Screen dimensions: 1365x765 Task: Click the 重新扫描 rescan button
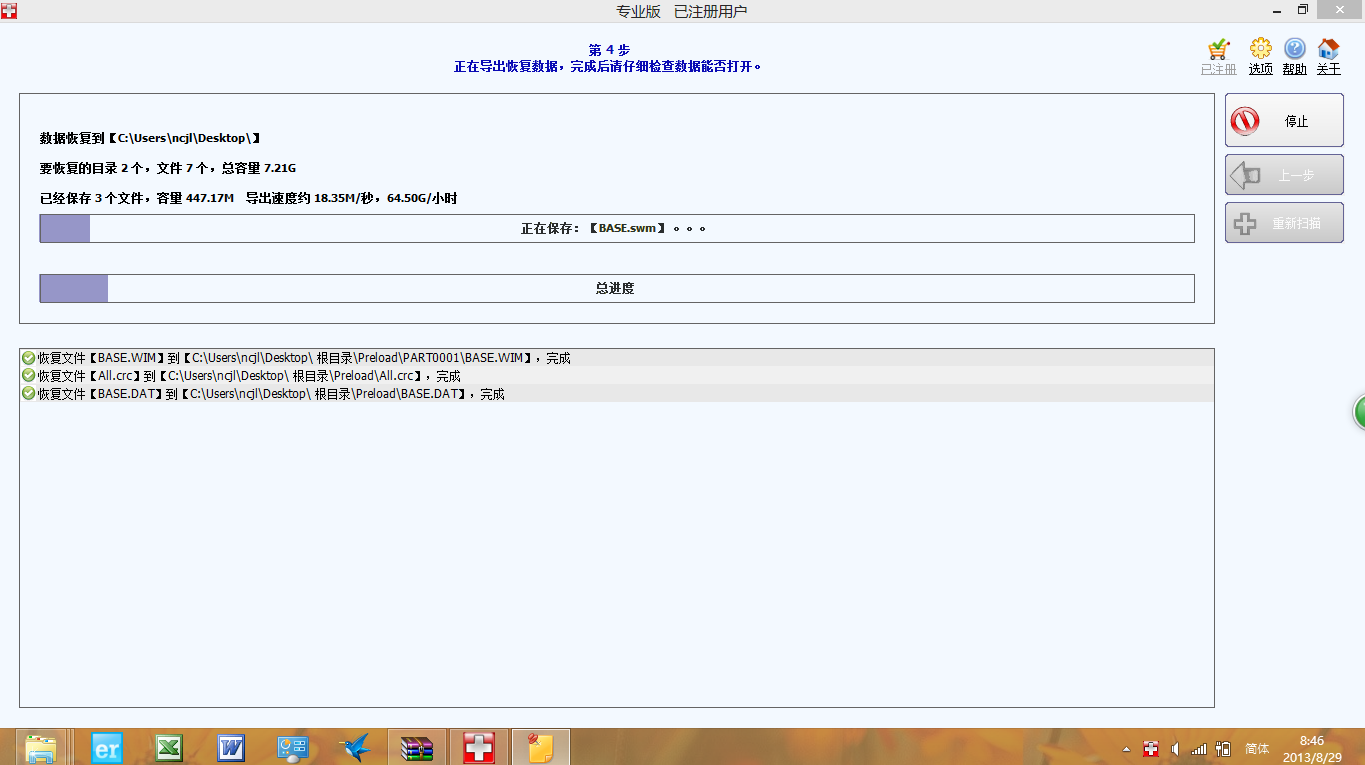(x=1284, y=223)
